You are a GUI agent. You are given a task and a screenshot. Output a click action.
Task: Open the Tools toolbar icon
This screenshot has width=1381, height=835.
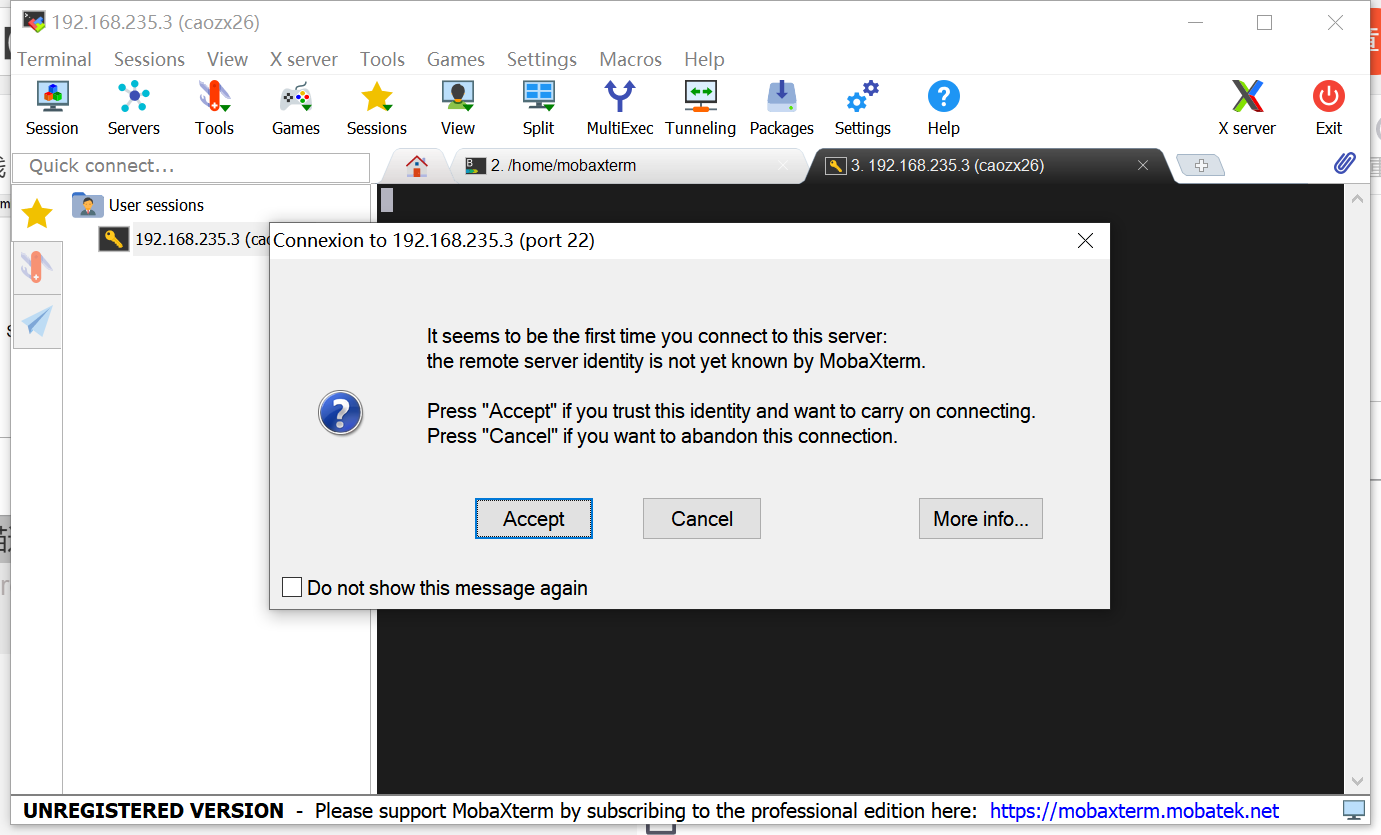click(x=214, y=108)
